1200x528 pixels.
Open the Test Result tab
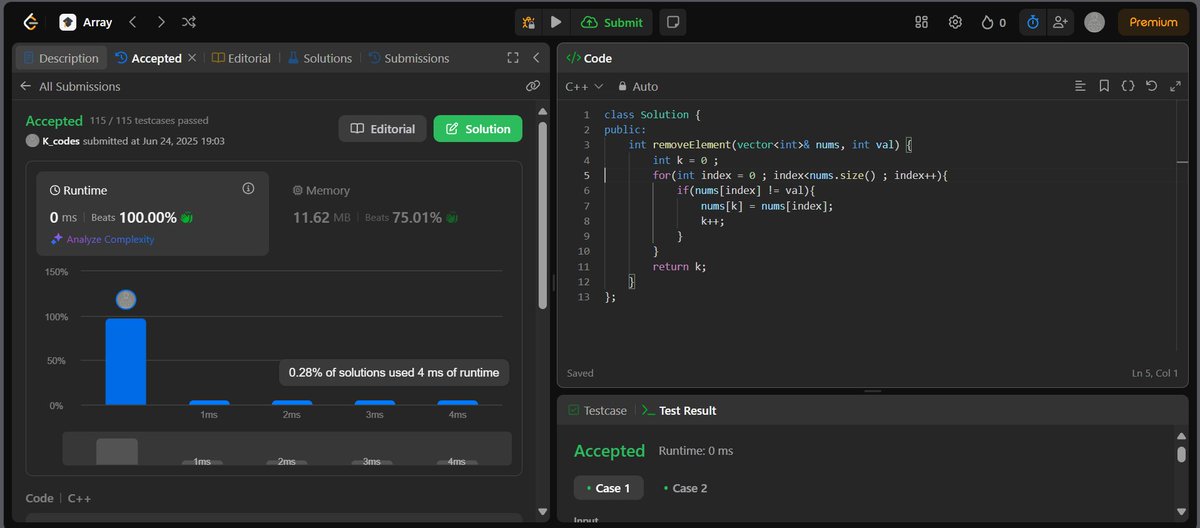679,410
